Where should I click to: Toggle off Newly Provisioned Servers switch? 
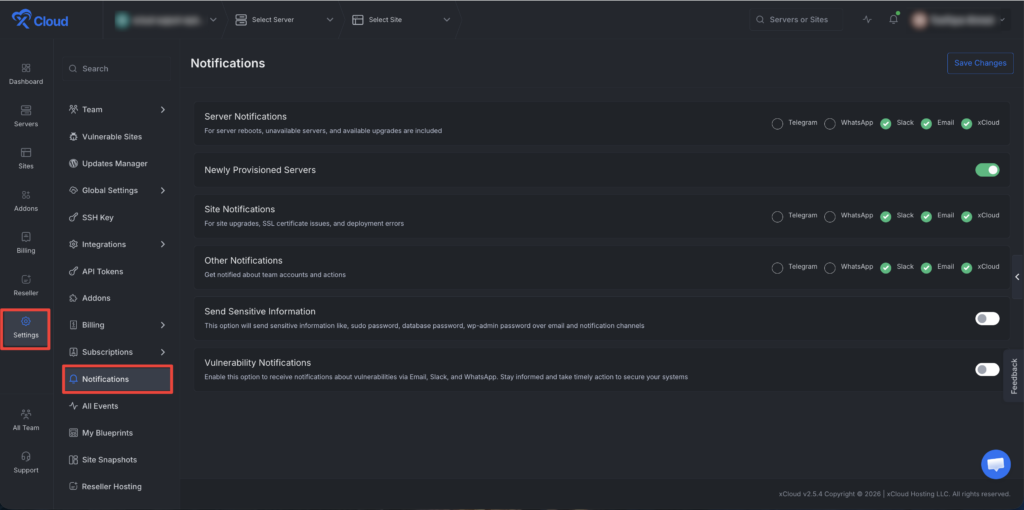(x=987, y=170)
